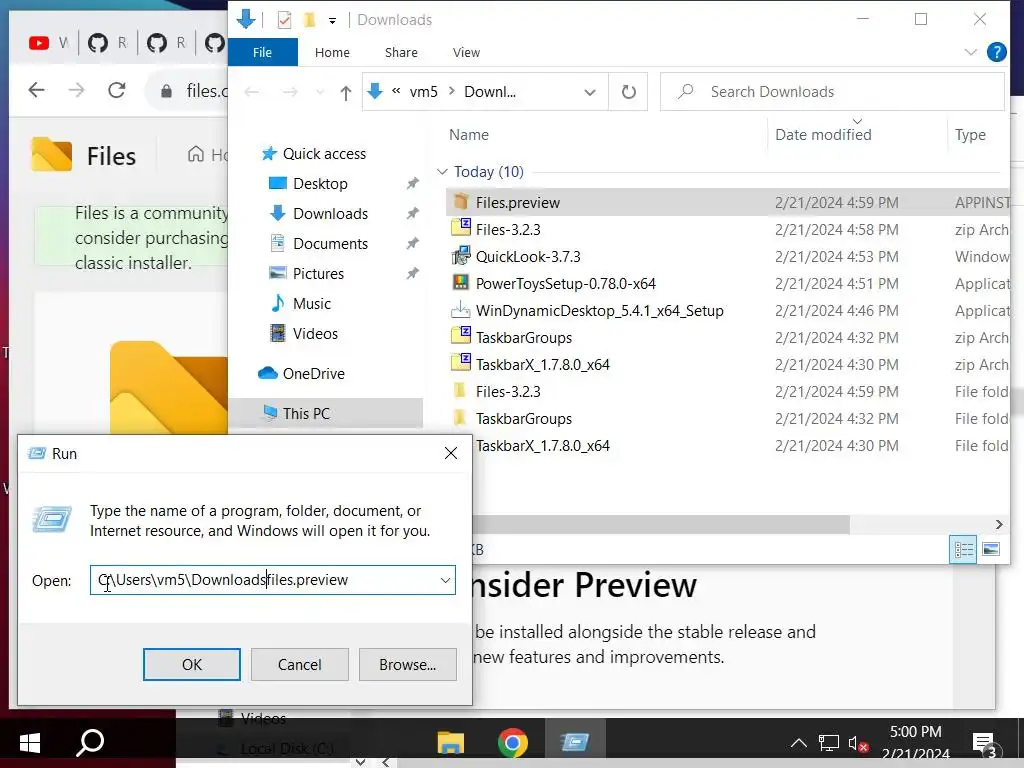Sort by the Name column header
The width and height of the screenshot is (1024, 768).
(469, 135)
